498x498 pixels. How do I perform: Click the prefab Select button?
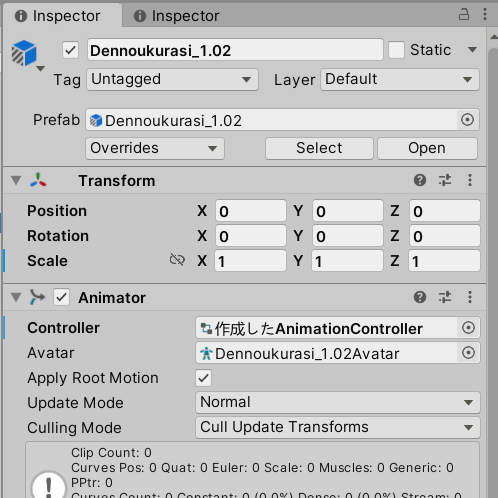point(319,148)
